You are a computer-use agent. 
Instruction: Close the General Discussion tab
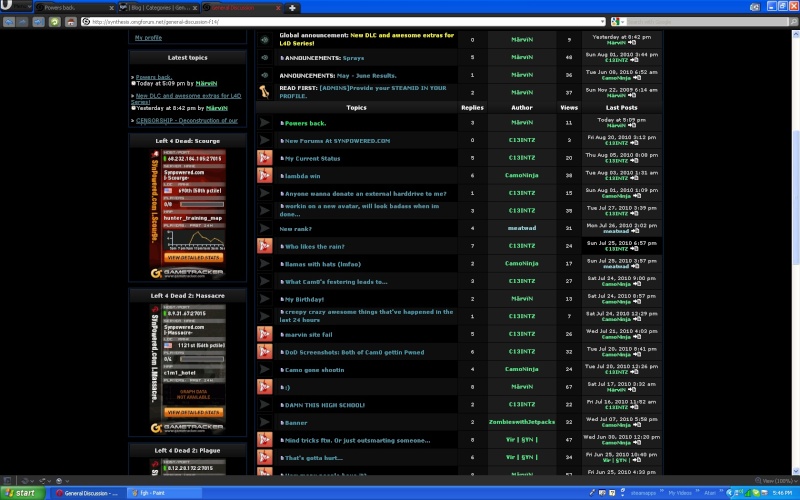point(278,8)
